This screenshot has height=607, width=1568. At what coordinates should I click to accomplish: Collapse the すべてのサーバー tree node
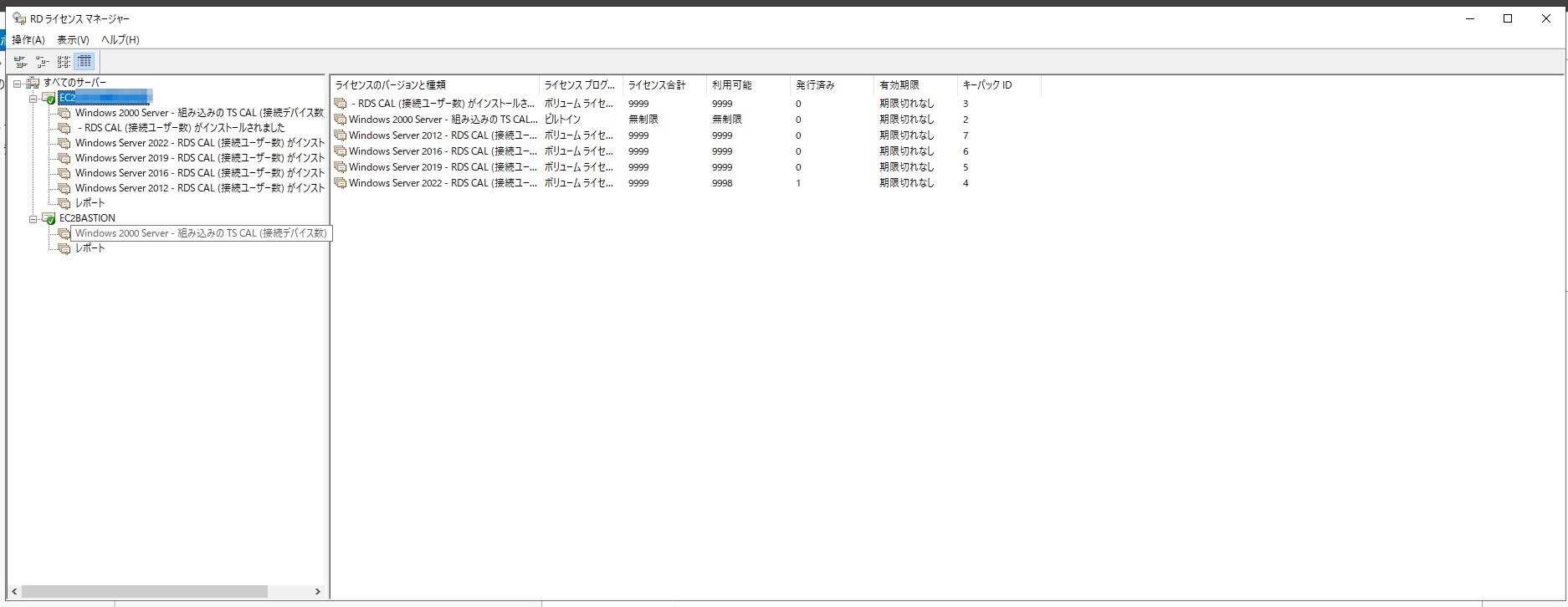coord(18,83)
